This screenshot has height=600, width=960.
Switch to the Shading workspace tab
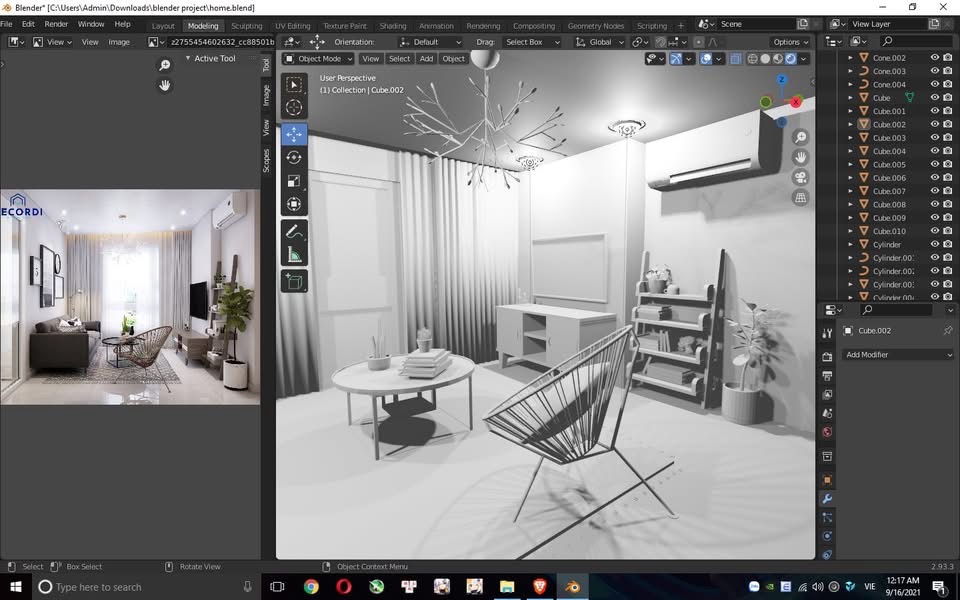[x=393, y=26]
